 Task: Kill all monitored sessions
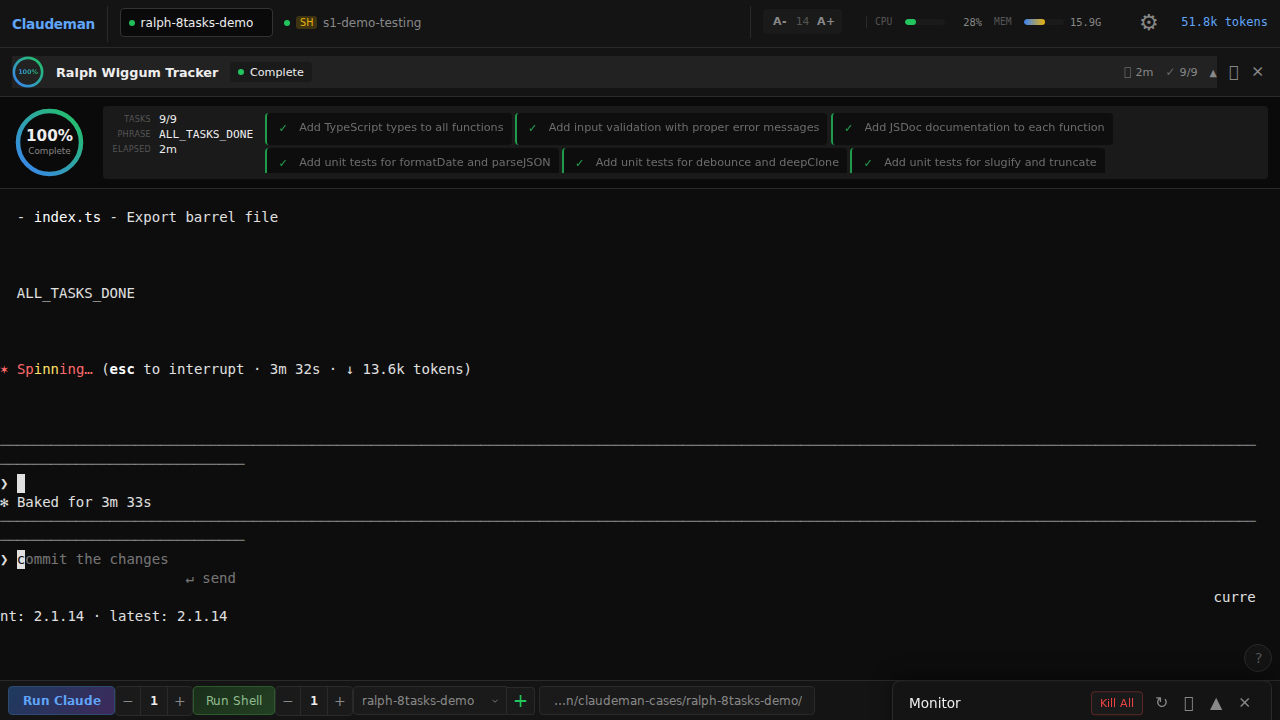point(1117,703)
